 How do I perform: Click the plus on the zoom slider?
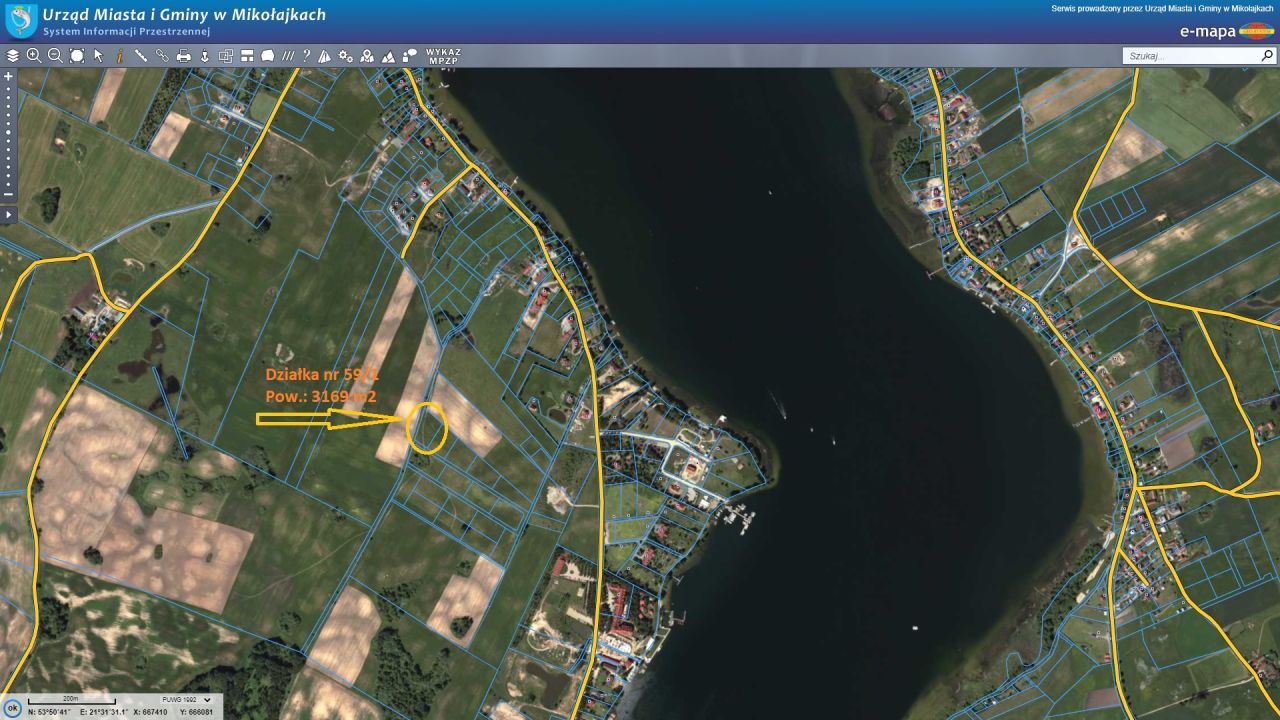tap(8, 76)
